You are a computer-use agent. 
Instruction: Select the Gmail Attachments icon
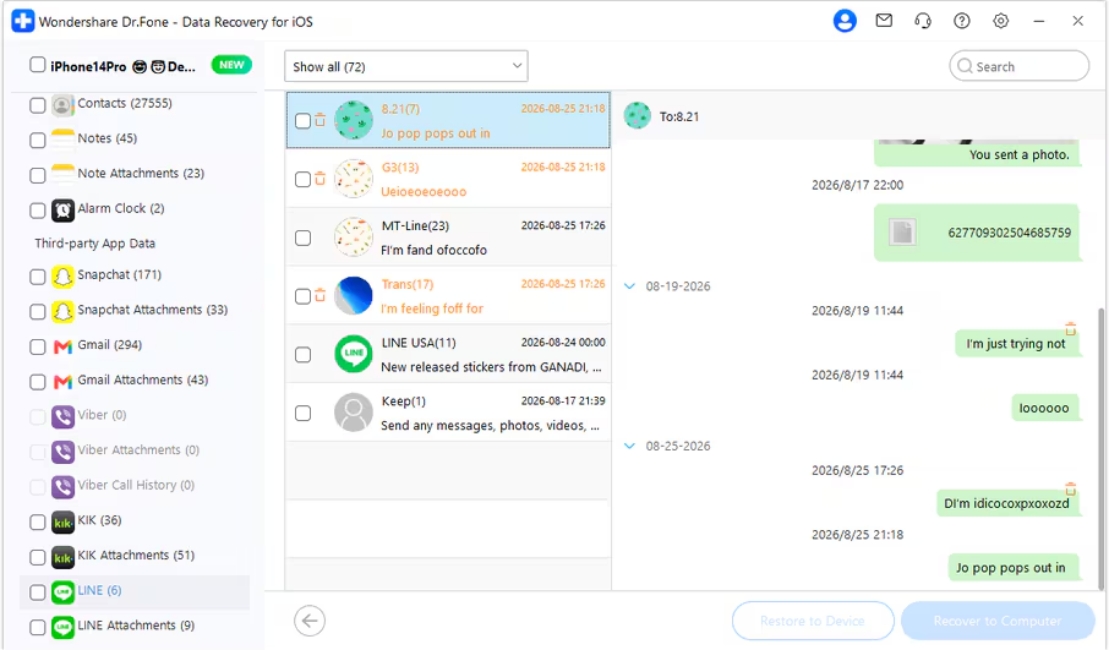62,381
